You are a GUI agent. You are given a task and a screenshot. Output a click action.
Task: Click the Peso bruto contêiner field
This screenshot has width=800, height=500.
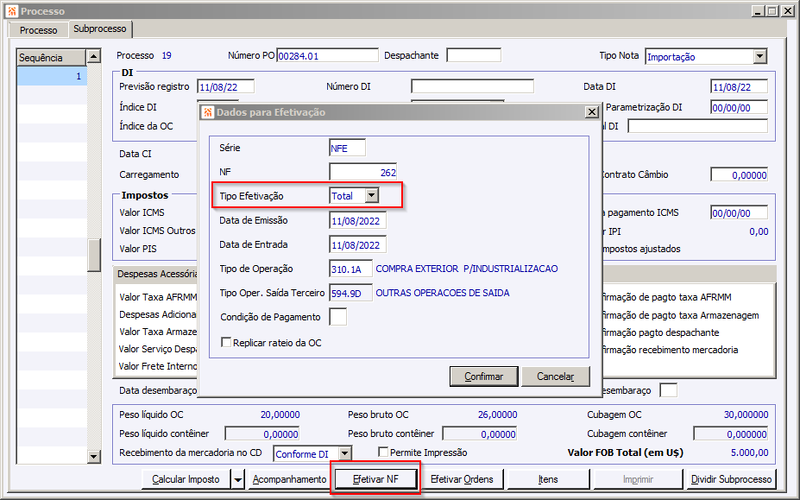click(480, 434)
